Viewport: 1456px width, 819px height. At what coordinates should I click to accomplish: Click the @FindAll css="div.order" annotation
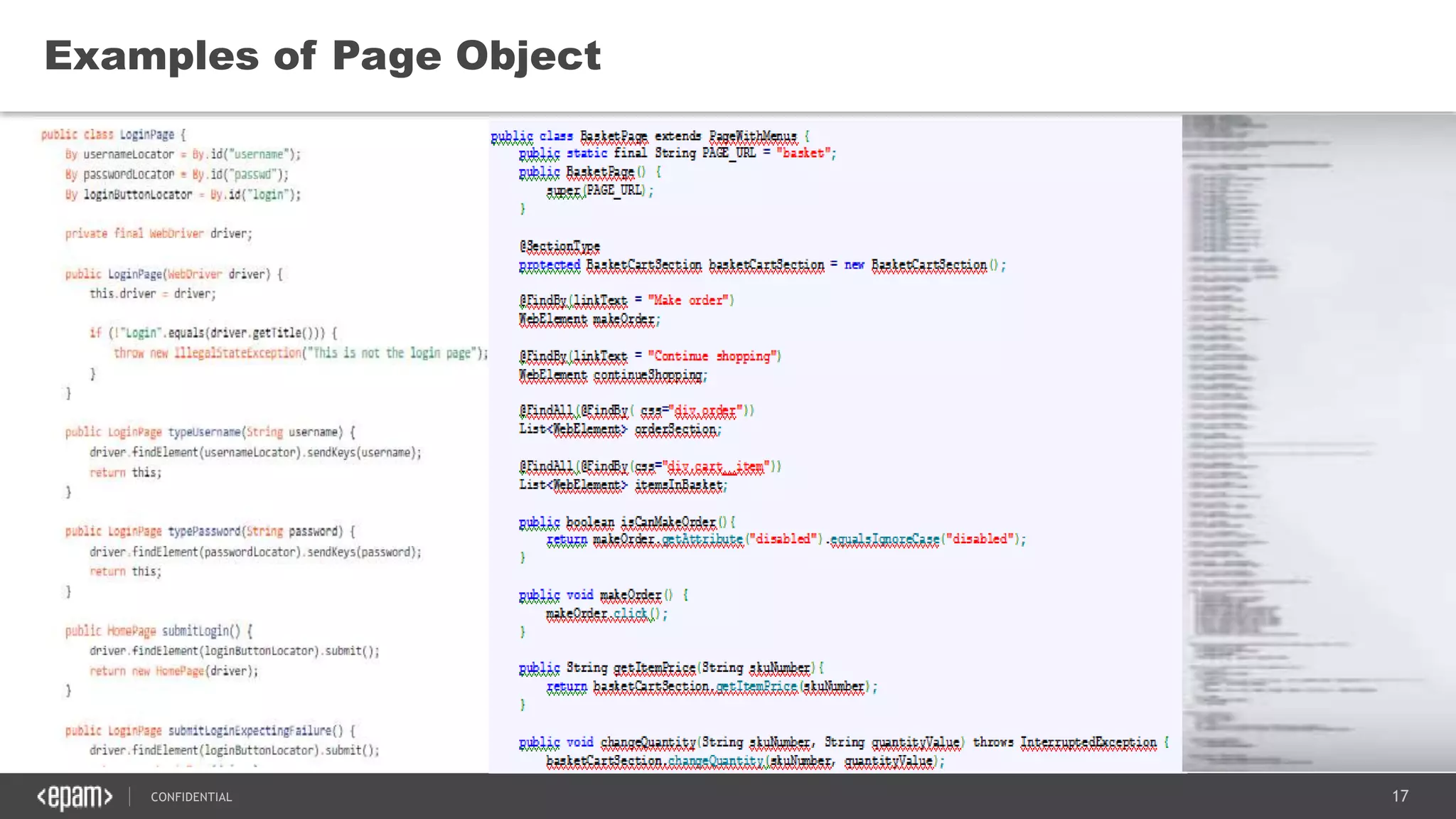(x=636, y=411)
